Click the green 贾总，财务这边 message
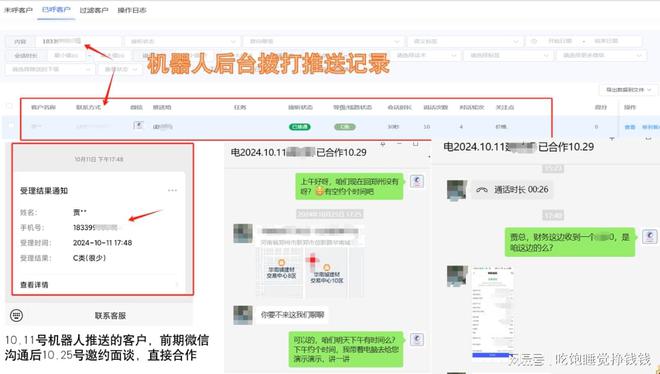Image resolution: width=660 pixels, height=374 pixels. (570, 242)
